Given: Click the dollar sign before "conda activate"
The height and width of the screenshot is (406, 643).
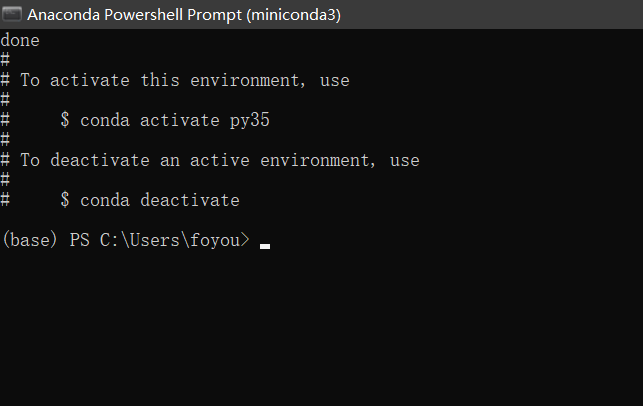Looking at the screenshot, I should click(x=65, y=120).
